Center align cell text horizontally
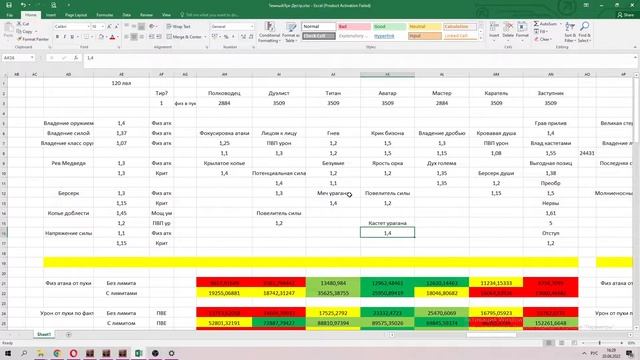This screenshot has width=640, height=360. [134, 37]
